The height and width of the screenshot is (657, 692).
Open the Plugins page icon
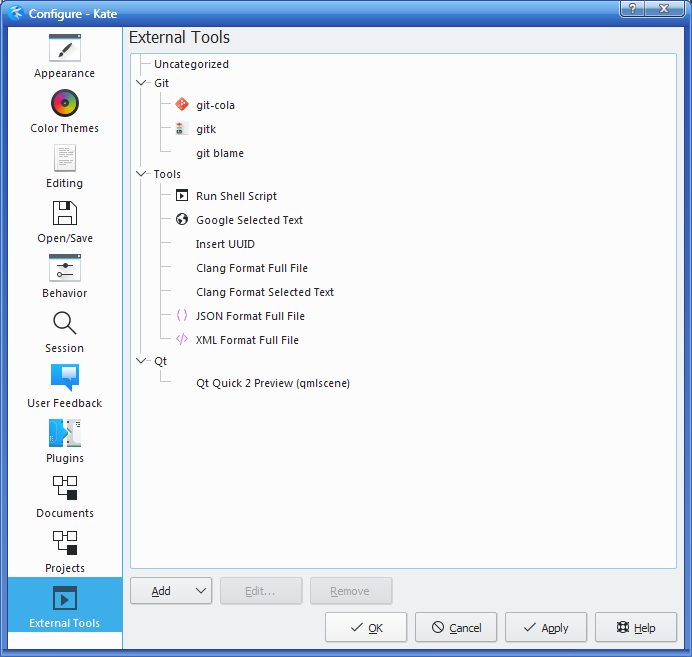tap(65, 433)
